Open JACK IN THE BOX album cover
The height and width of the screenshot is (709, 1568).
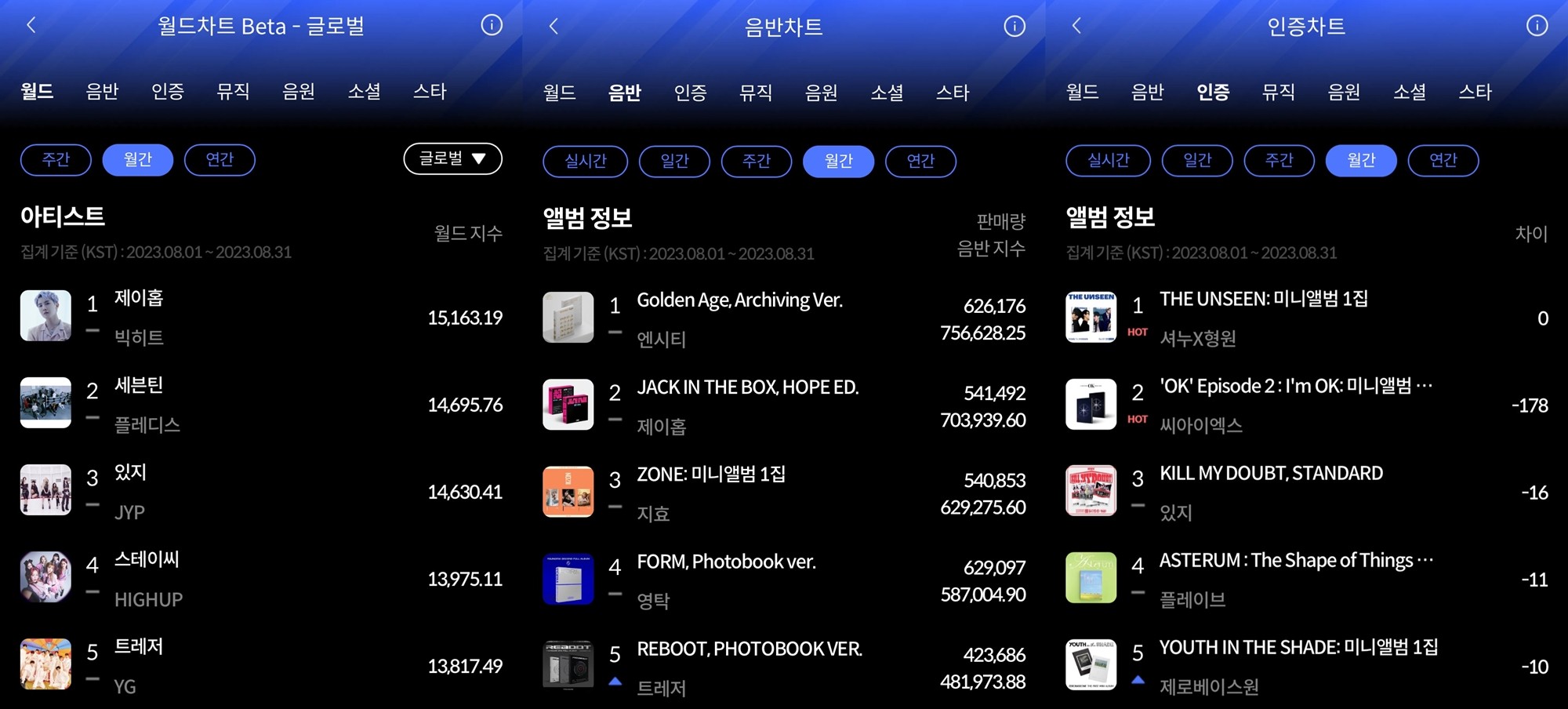click(568, 405)
